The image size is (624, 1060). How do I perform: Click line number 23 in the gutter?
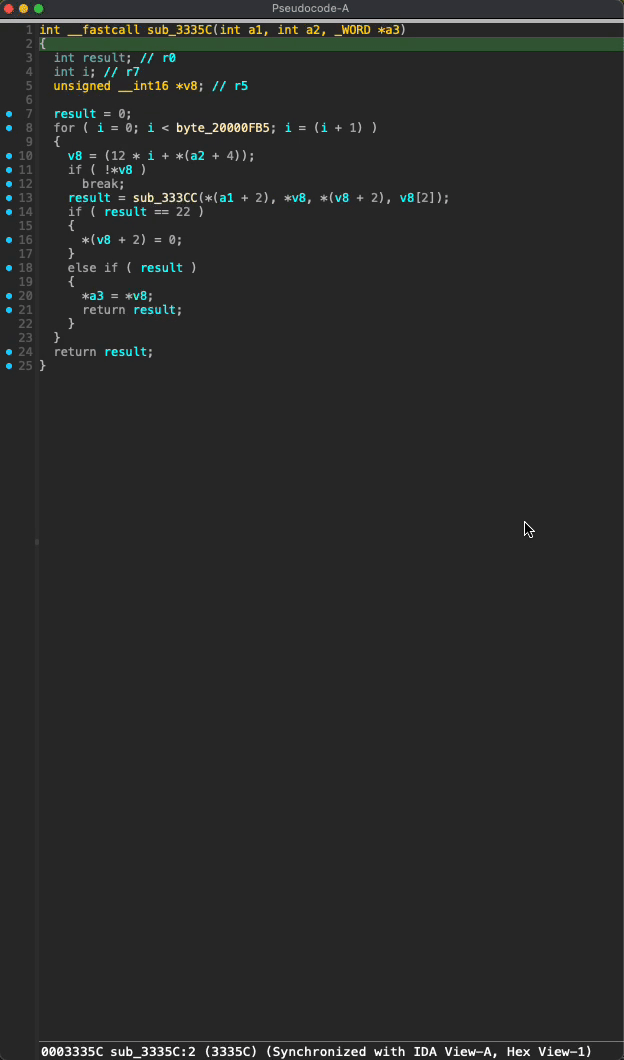tap(26, 337)
